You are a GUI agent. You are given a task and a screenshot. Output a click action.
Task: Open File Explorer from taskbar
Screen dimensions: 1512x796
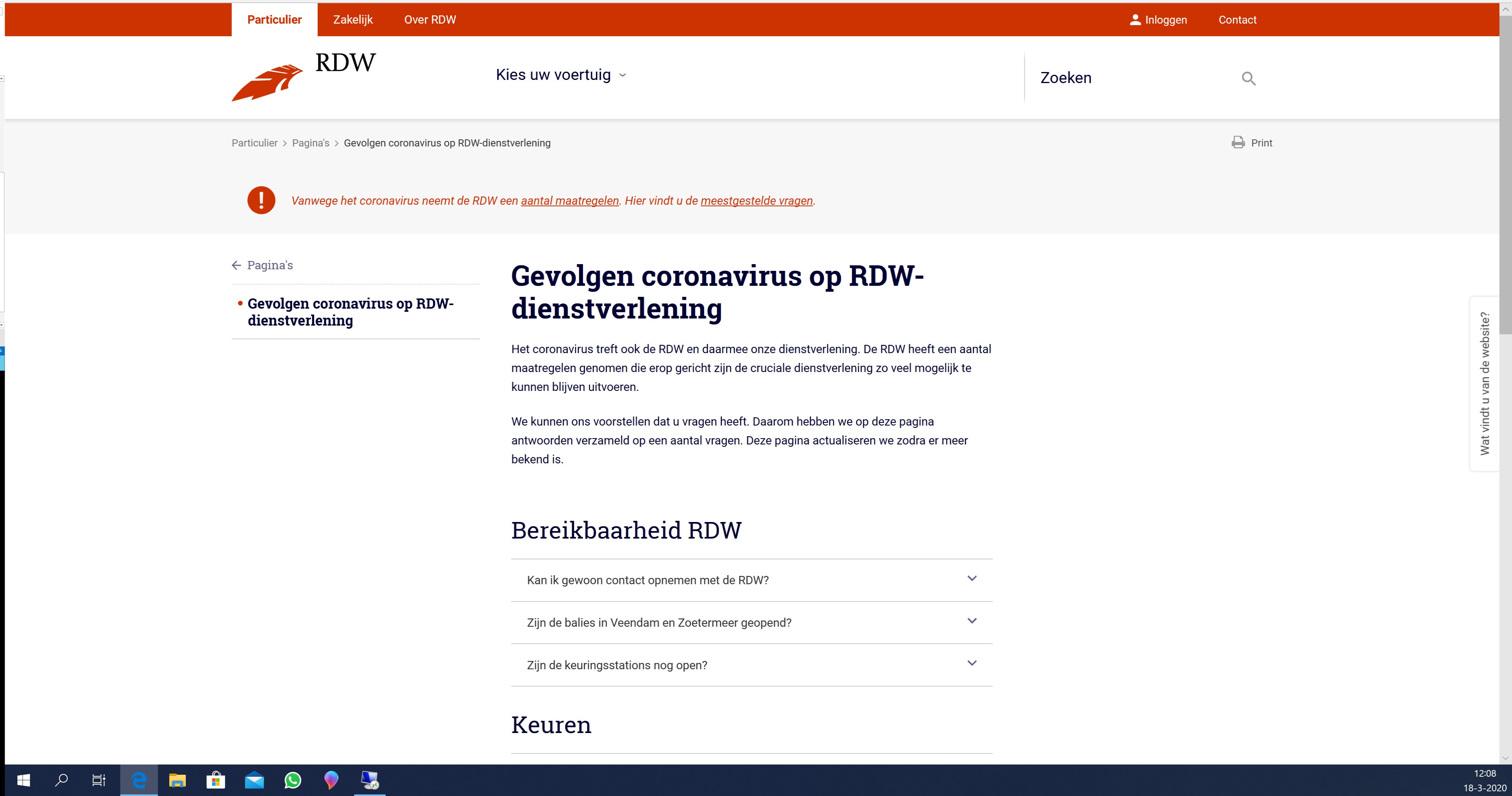point(177,780)
